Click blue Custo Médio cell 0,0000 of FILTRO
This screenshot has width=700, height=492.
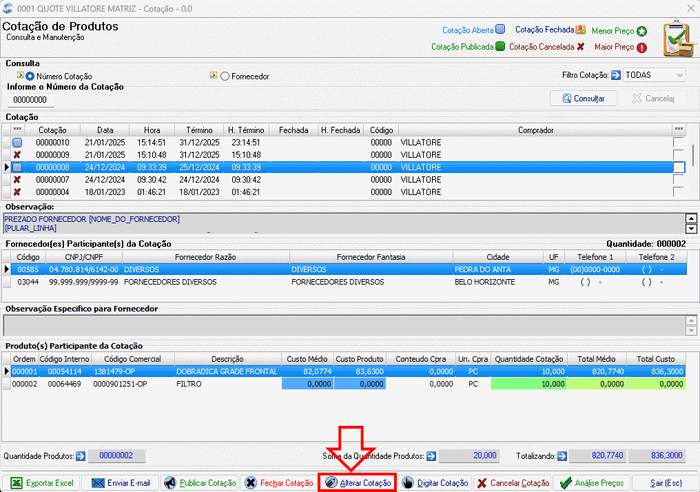307,384
